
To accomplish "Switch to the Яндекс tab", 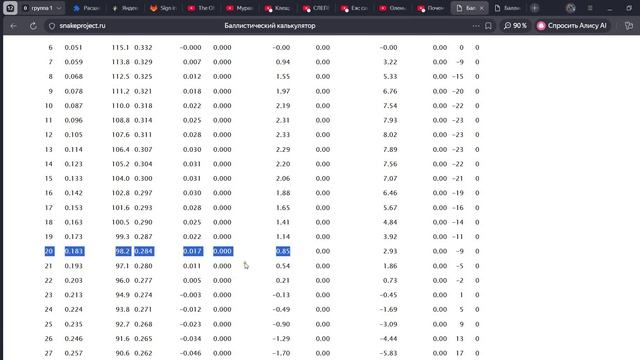I will (125, 8).
